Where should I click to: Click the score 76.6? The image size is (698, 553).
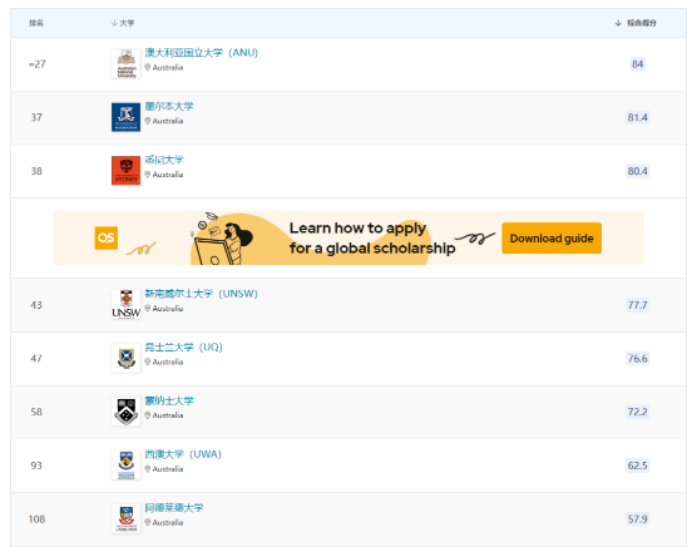coord(637,358)
